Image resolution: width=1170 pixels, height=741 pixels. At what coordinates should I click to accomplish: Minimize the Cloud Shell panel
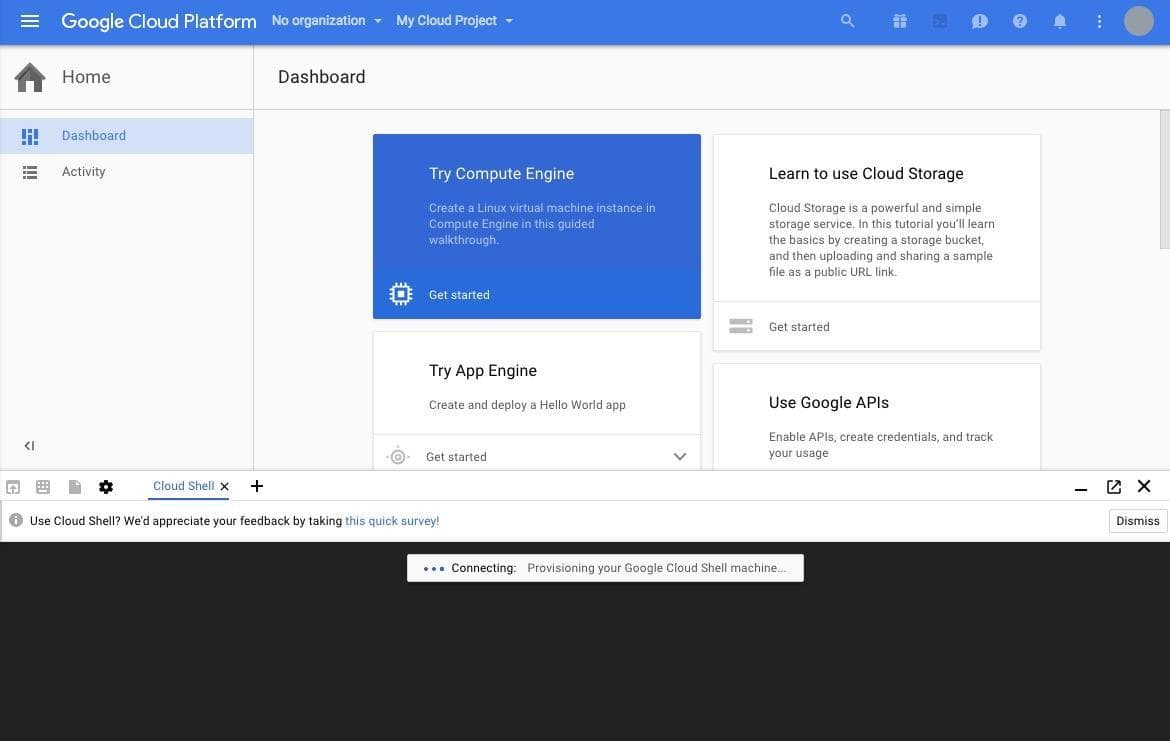pos(1080,489)
